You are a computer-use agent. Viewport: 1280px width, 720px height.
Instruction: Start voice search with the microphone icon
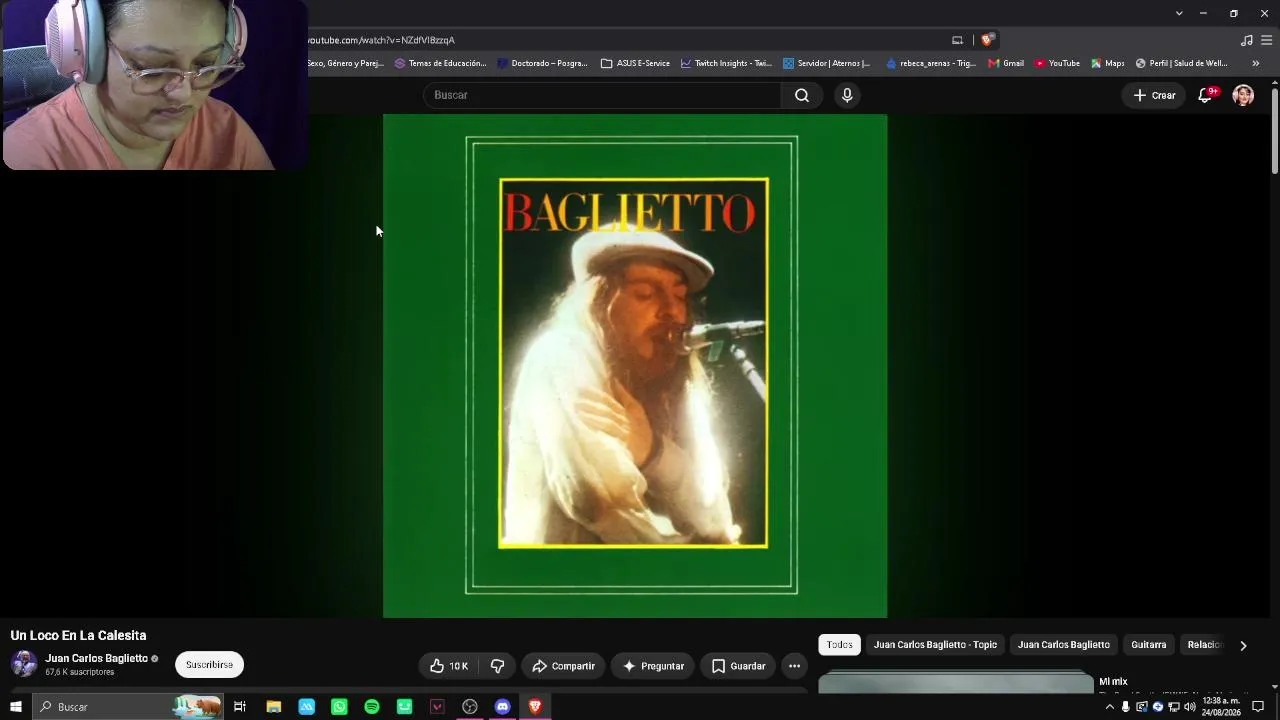click(847, 95)
